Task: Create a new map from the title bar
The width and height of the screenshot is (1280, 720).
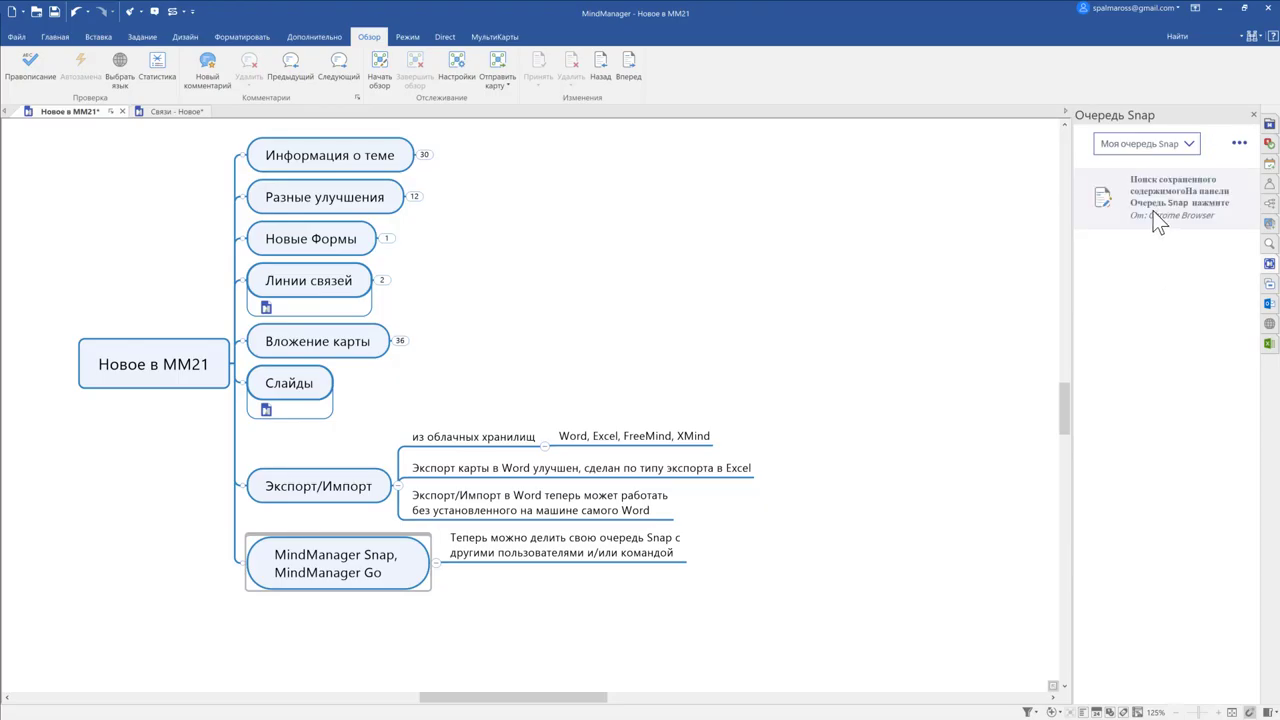Action: pos(12,12)
